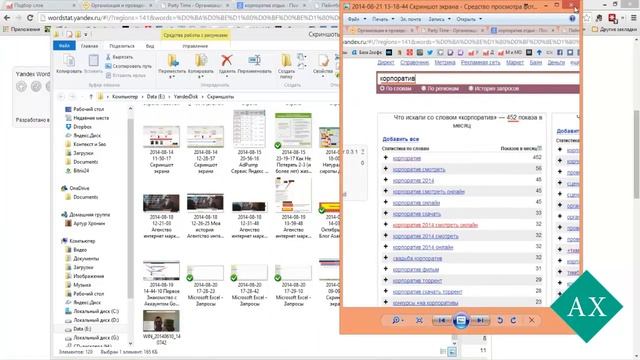Click Data (E:) in Explorer address breadcrumb
Image resolution: width=640 pixels, height=360 pixels.
pyautogui.click(x=156, y=97)
